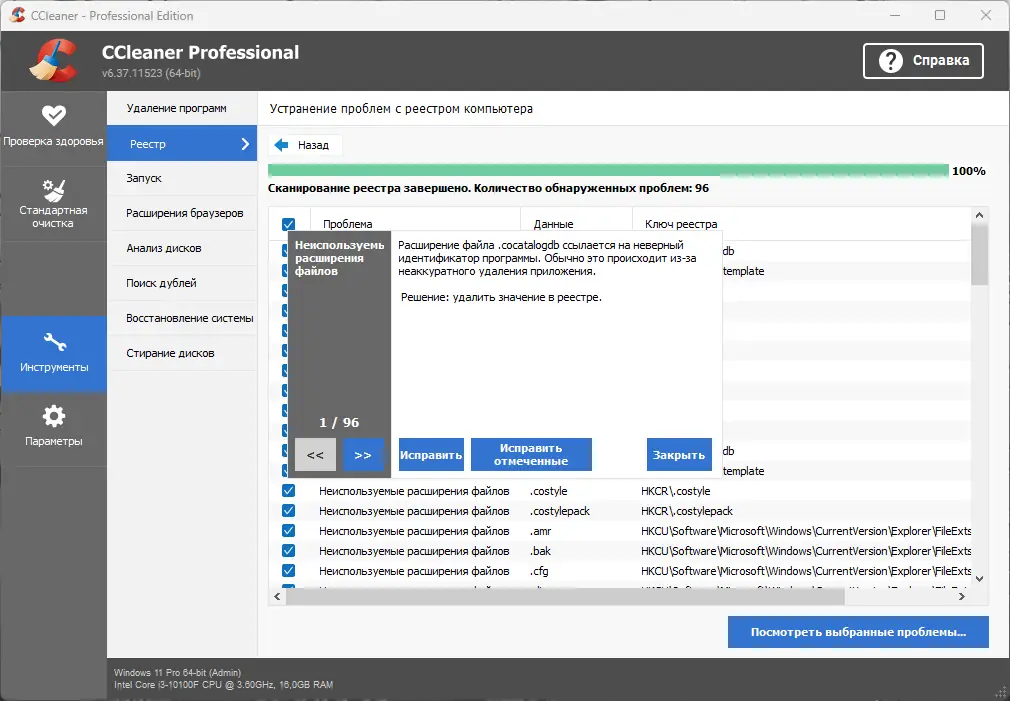Click next issue >> button

tap(363, 455)
